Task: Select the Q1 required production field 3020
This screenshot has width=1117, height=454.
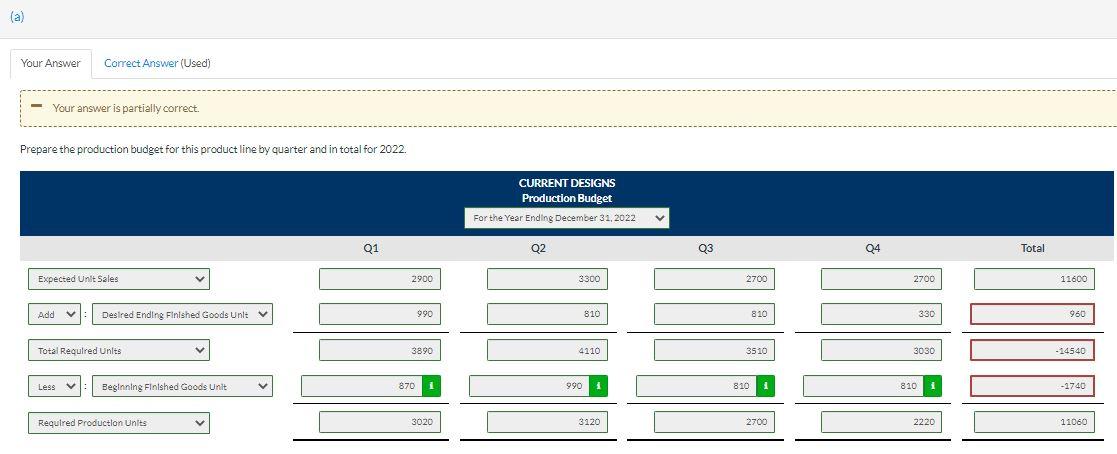Action: click(380, 422)
